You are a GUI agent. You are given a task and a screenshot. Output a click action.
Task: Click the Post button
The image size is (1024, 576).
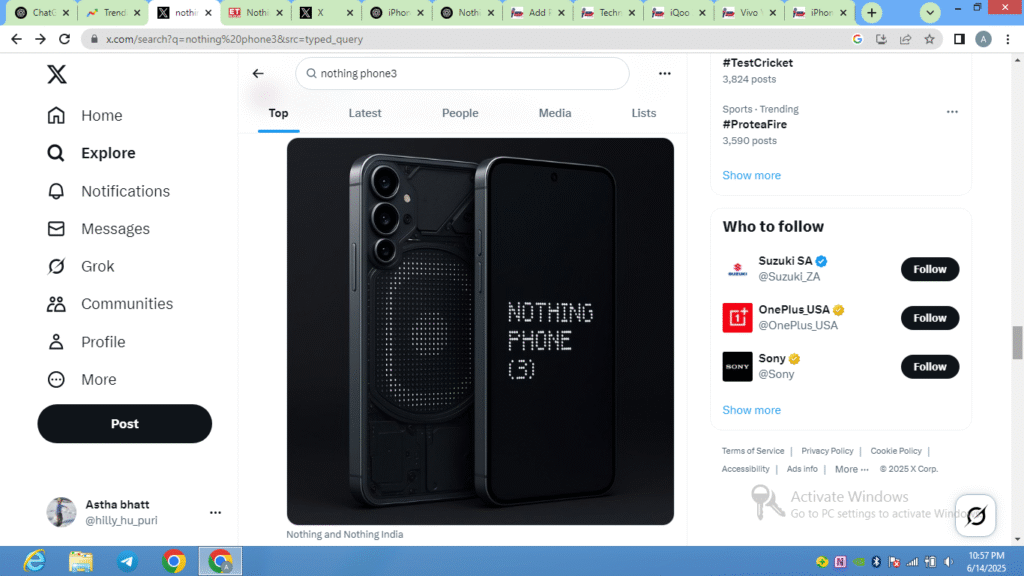pos(125,424)
